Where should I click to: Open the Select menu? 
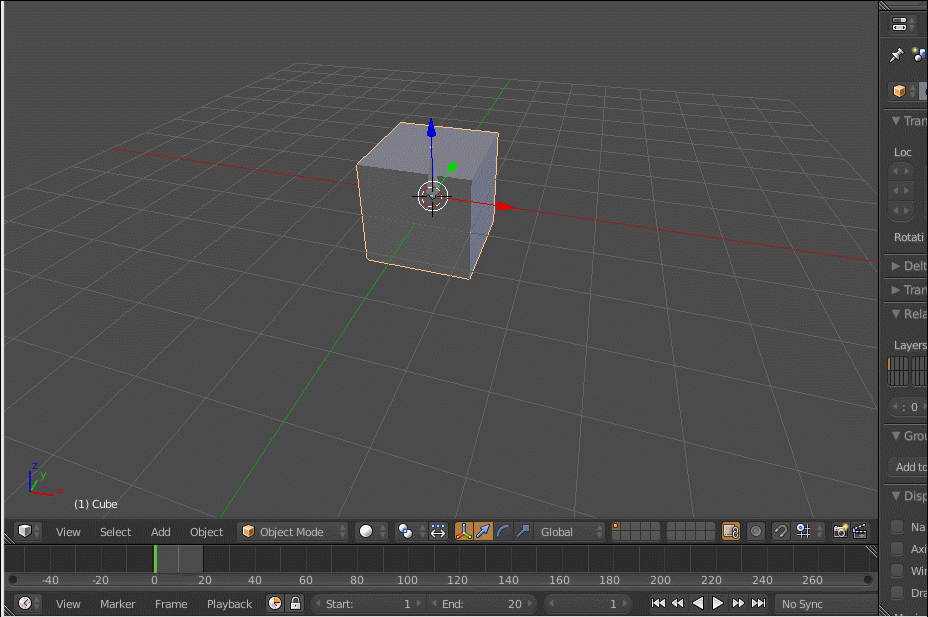115,532
